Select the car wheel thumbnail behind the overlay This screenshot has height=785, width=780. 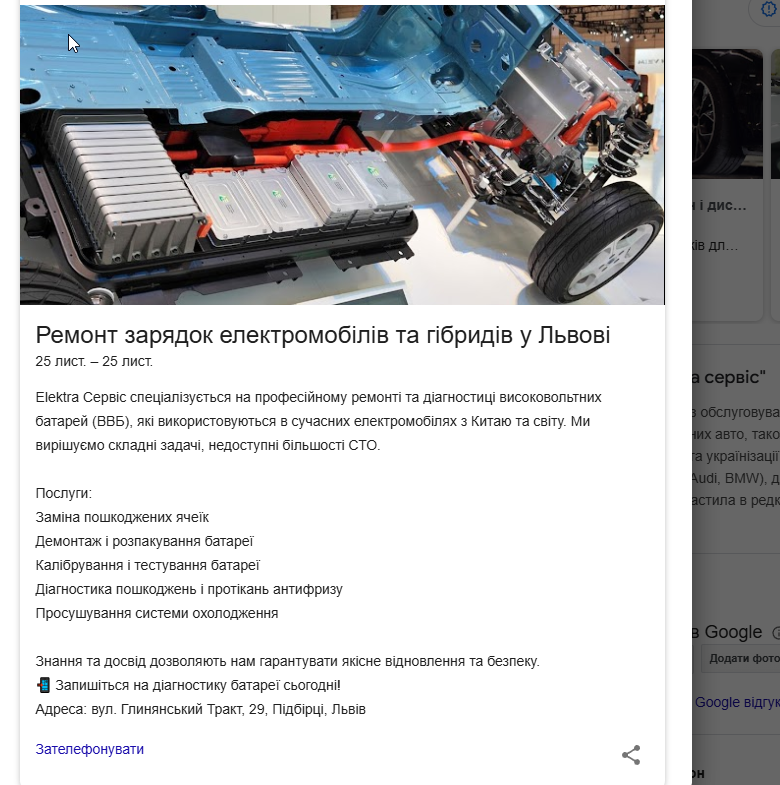point(727,114)
